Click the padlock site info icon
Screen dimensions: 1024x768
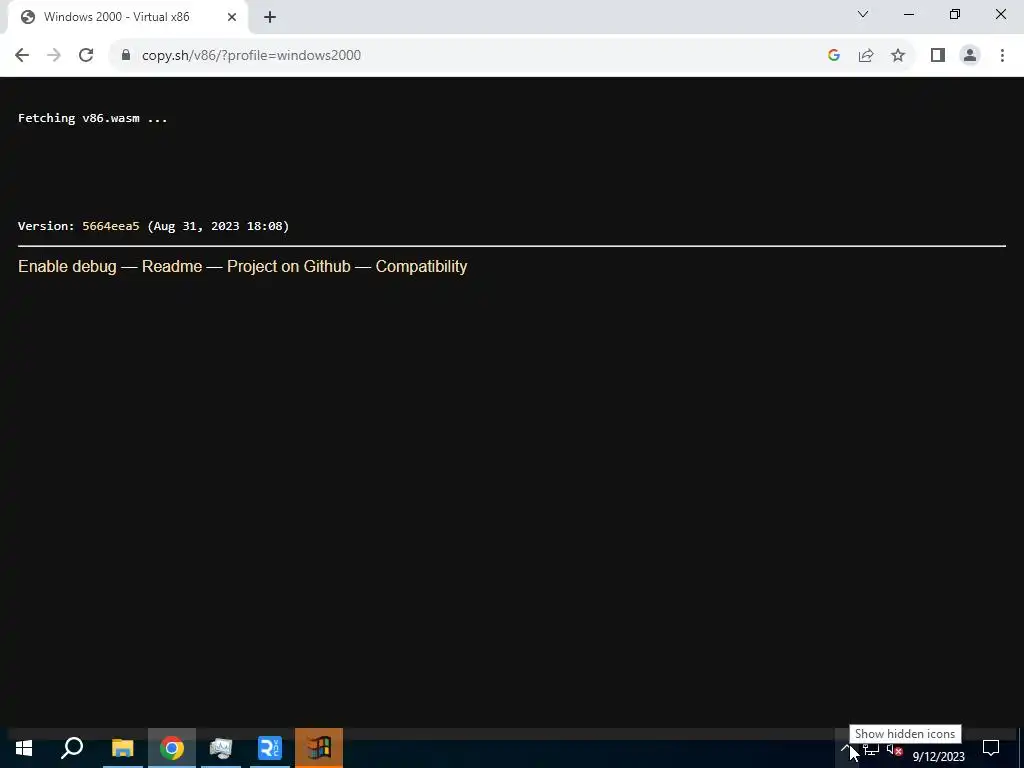125,55
